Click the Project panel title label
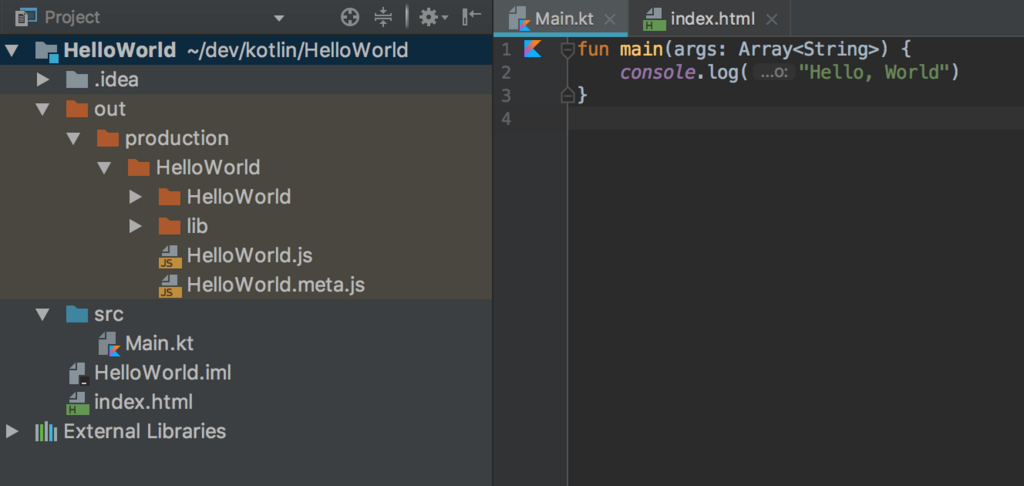The image size is (1024, 486). point(72,18)
